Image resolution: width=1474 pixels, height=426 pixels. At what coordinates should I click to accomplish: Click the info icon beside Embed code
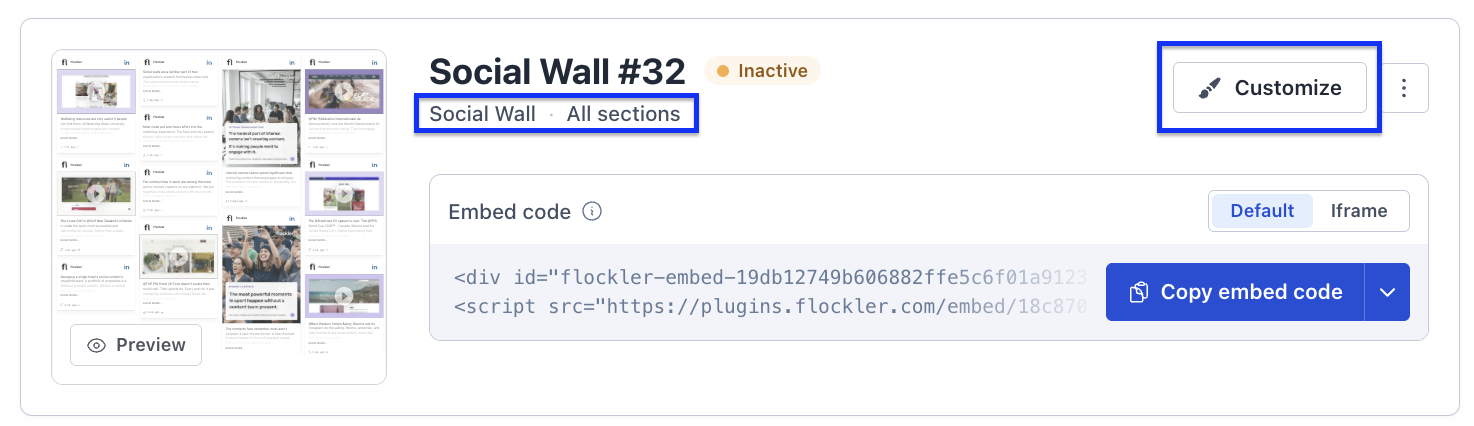point(592,212)
